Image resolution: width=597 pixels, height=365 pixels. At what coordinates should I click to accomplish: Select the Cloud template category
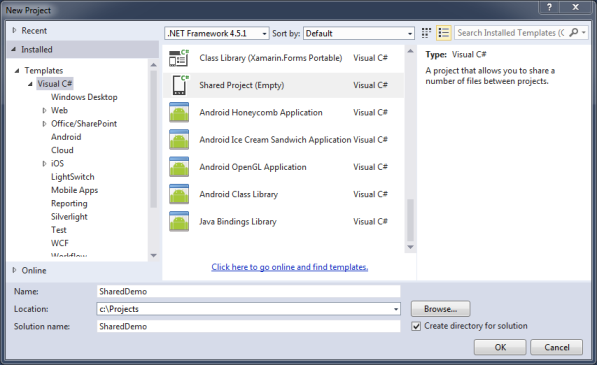[x=62, y=150]
